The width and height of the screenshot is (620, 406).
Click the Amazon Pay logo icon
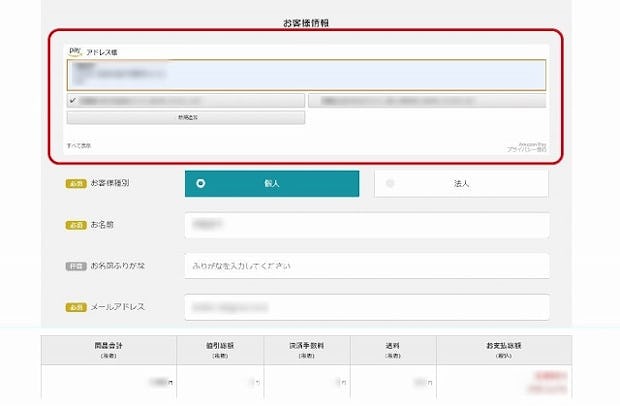tap(75, 50)
